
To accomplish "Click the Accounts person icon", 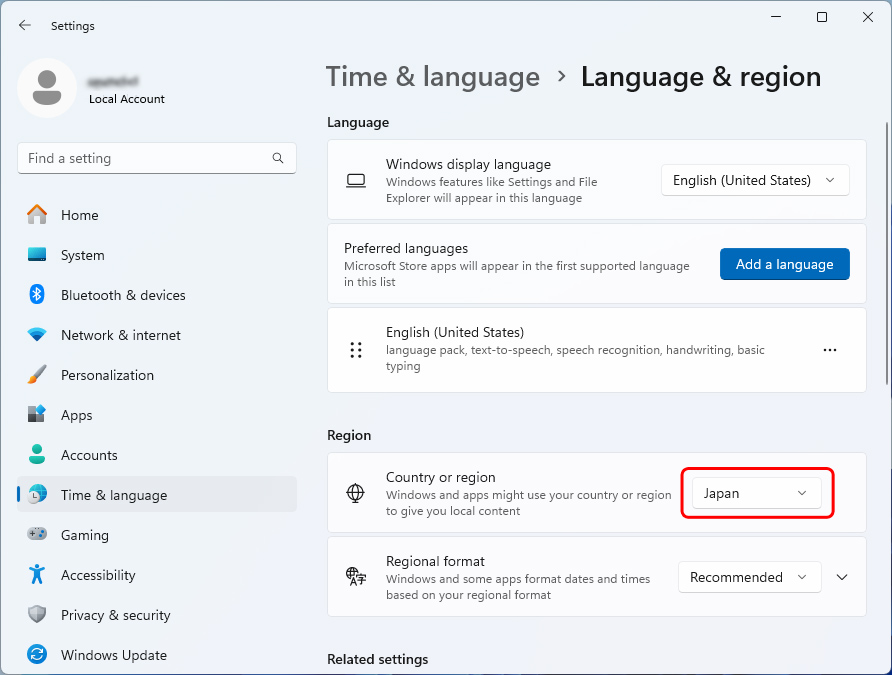I will click(37, 454).
